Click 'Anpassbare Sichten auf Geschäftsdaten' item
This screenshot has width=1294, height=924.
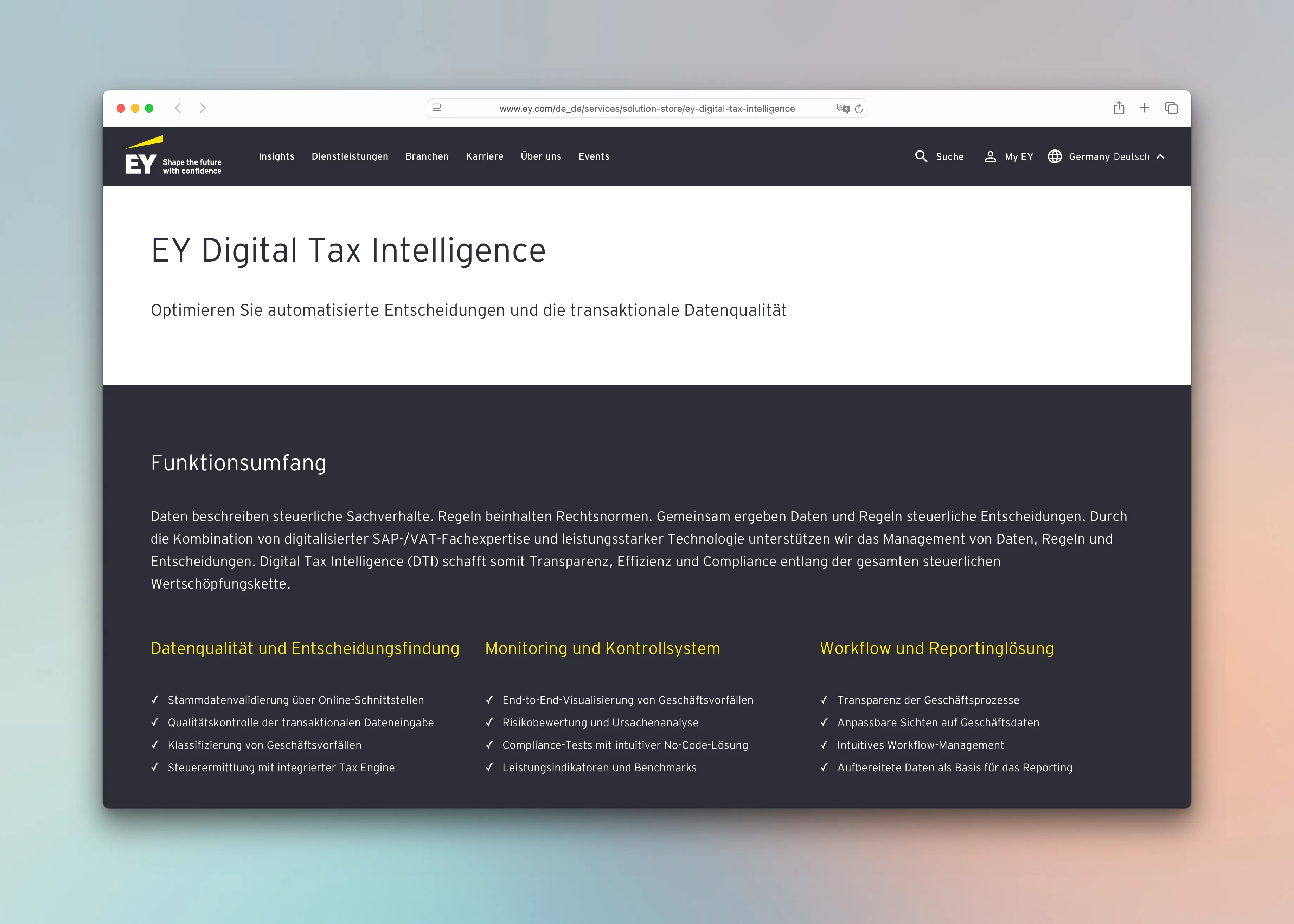[939, 723]
